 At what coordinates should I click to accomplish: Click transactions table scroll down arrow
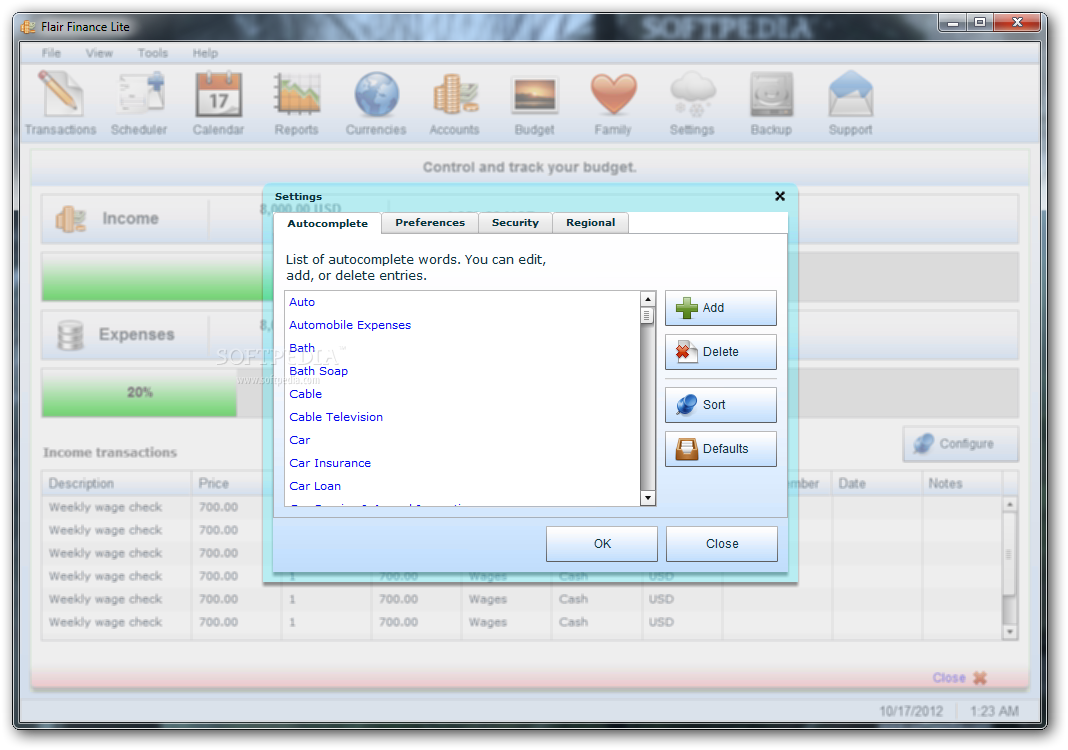(1010, 631)
